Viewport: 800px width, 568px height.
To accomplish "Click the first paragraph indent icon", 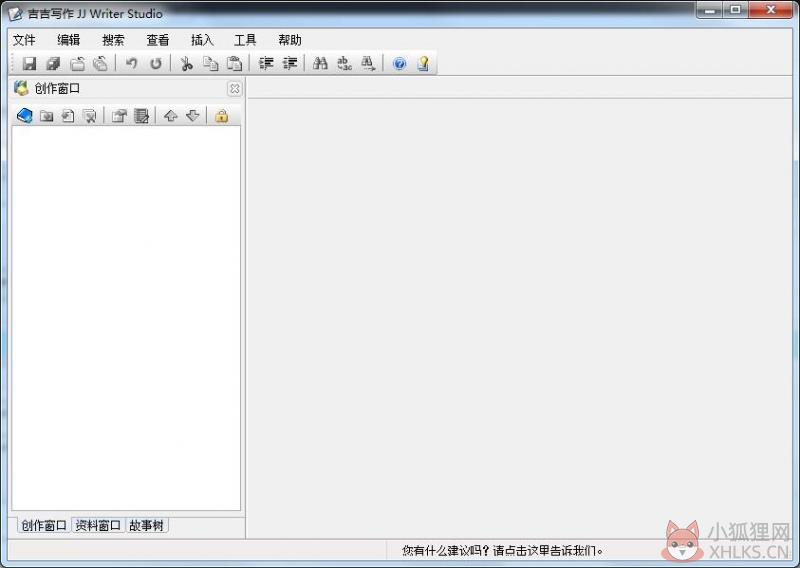I will tap(266, 63).
